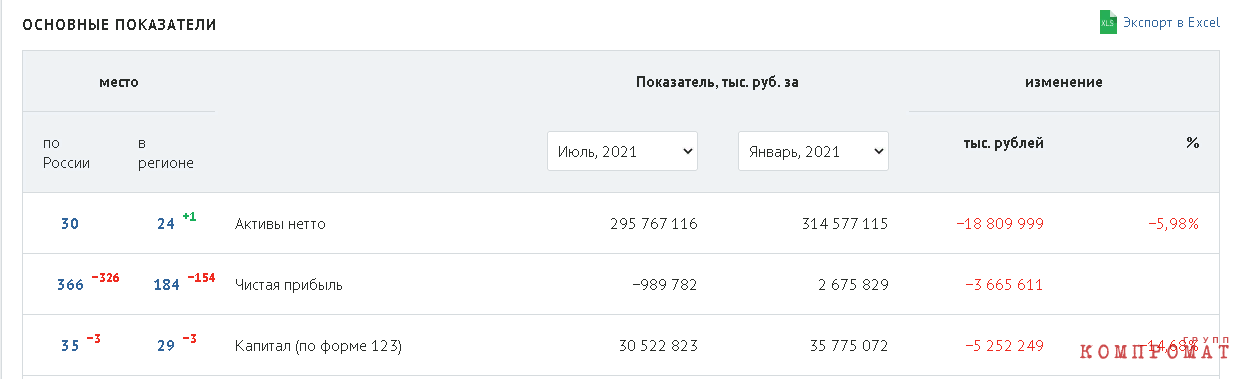This screenshot has width=1240, height=379.
Task: Select the Чистая прибыль row label
Action: [x=289, y=285]
